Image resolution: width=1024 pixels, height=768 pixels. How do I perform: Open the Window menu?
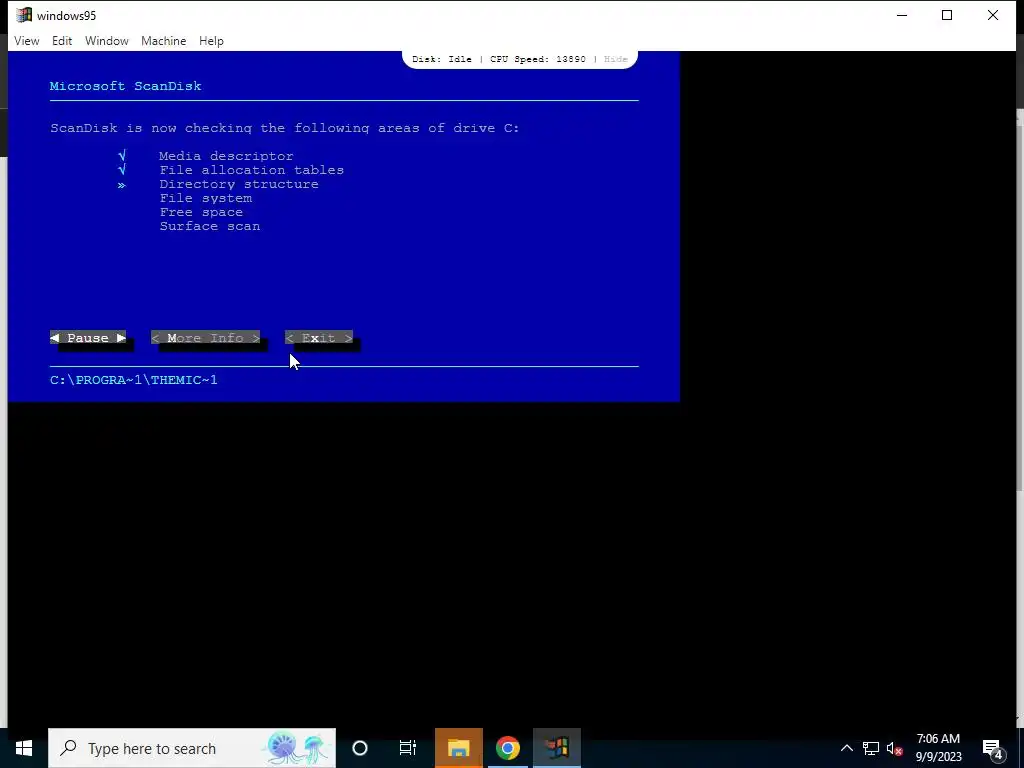[x=106, y=40]
